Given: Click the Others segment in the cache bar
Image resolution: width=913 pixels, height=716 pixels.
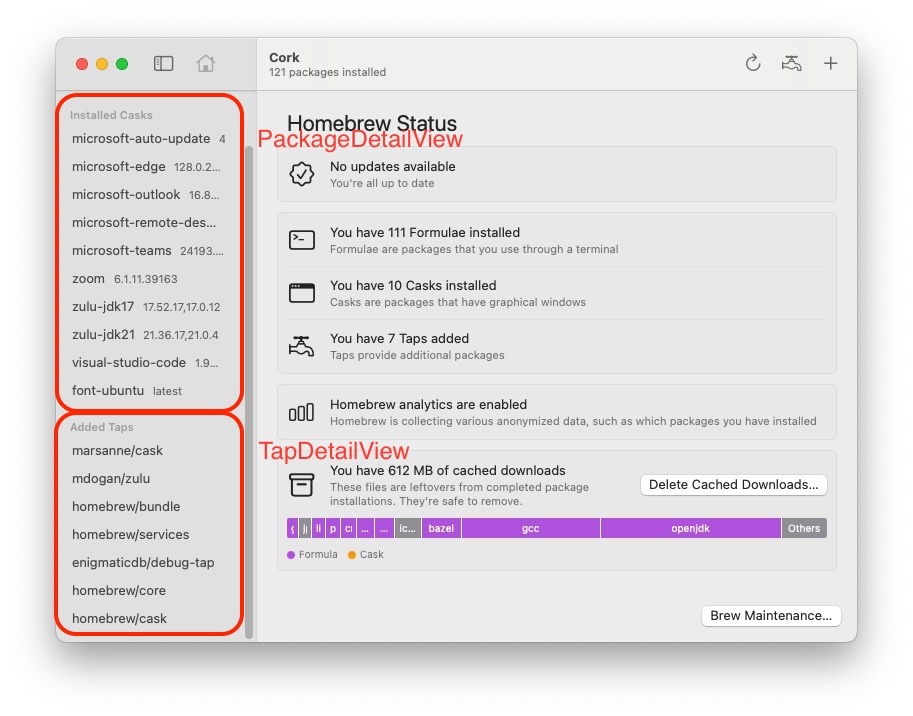Looking at the screenshot, I should 804,528.
